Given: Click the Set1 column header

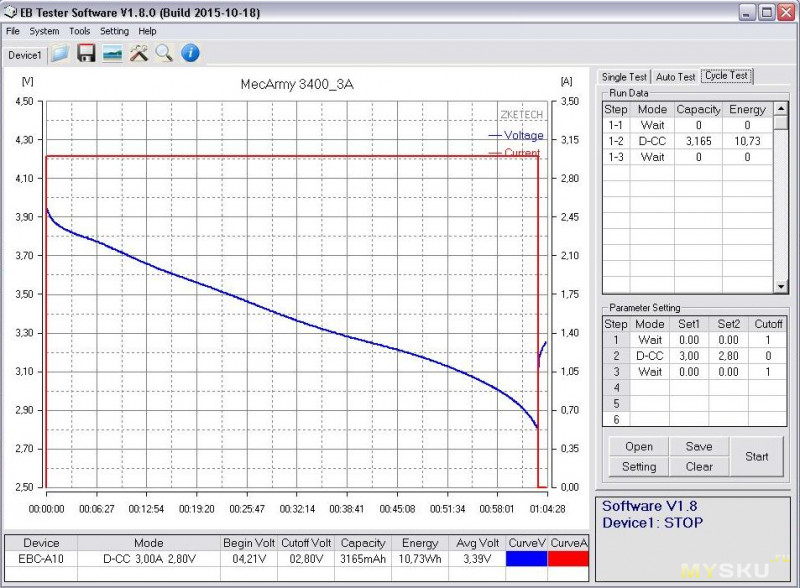Looking at the screenshot, I should click(689, 324).
